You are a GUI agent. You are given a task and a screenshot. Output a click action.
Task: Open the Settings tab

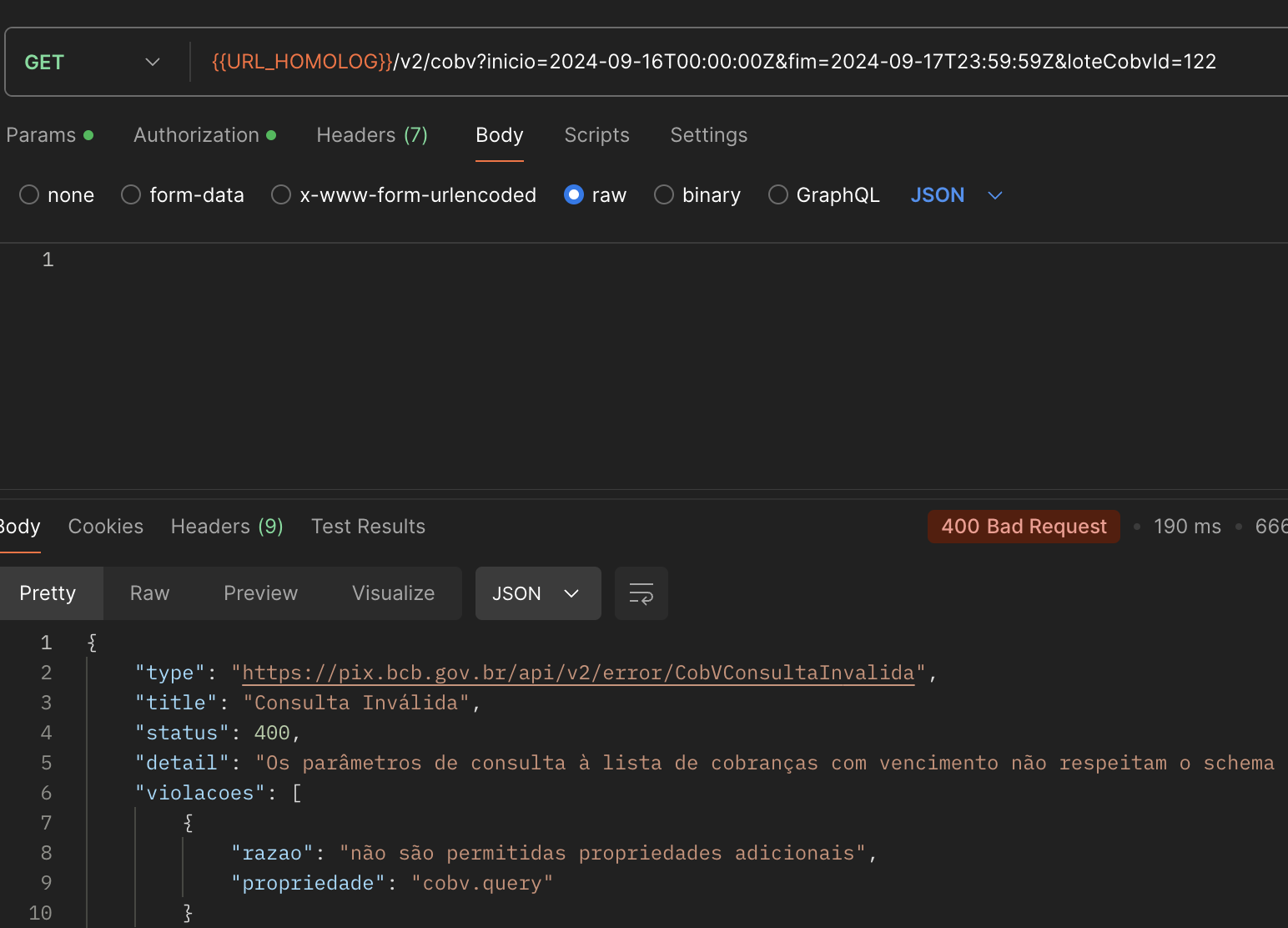pyautogui.click(x=709, y=135)
